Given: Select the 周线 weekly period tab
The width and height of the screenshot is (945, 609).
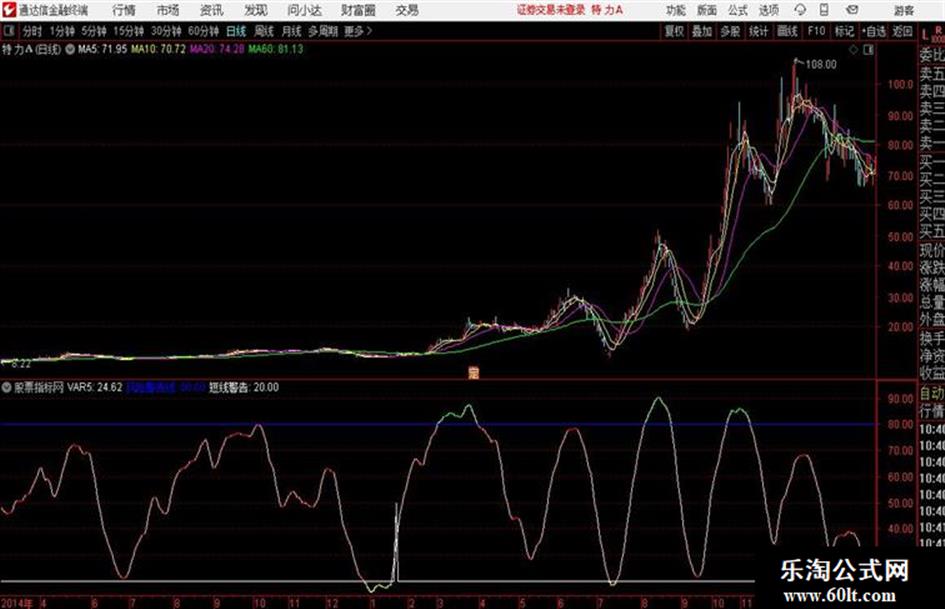Looking at the screenshot, I should (264, 31).
